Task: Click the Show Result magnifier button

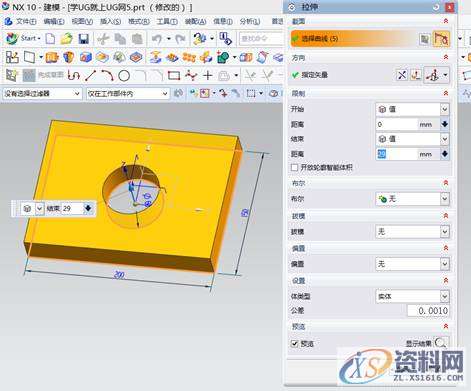Action: point(440,343)
